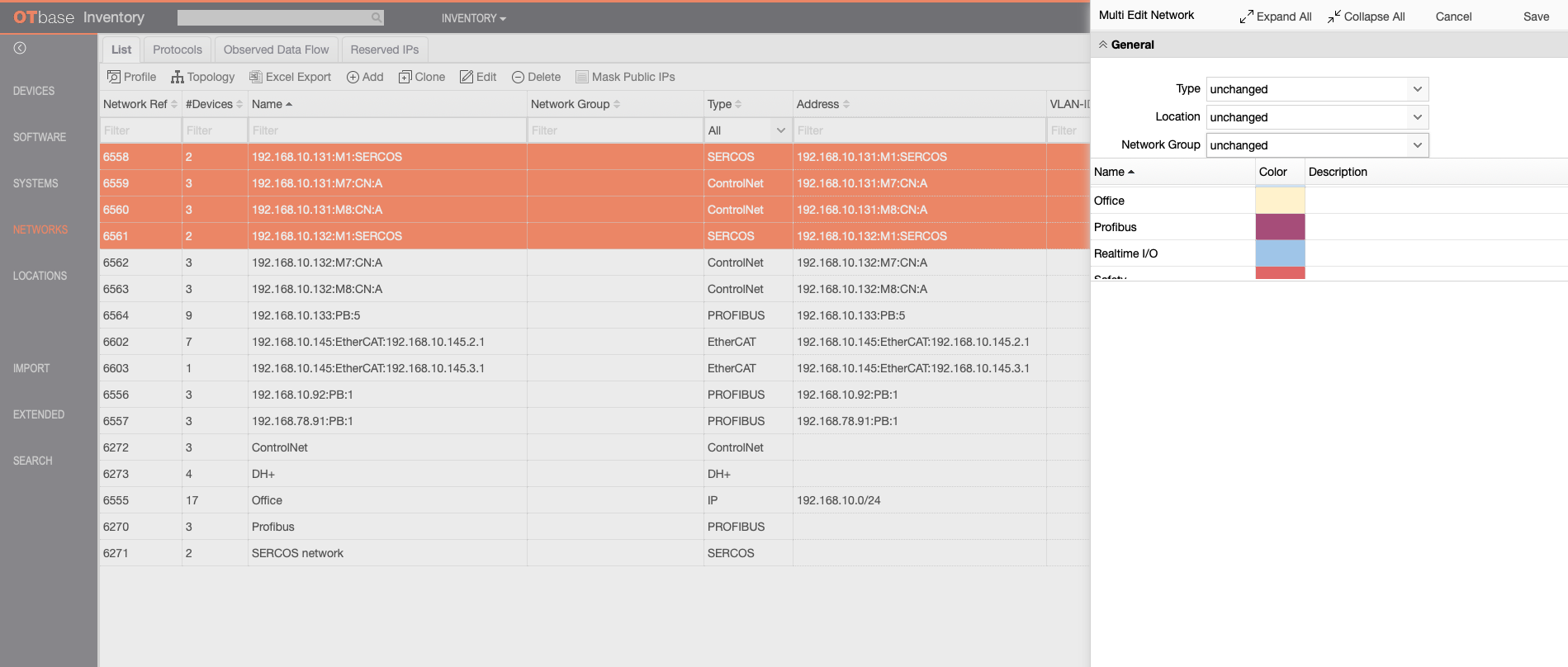Cancel the Multi Edit Network panel
The height and width of the screenshot is (667, 1568).
pos(1453,17)
